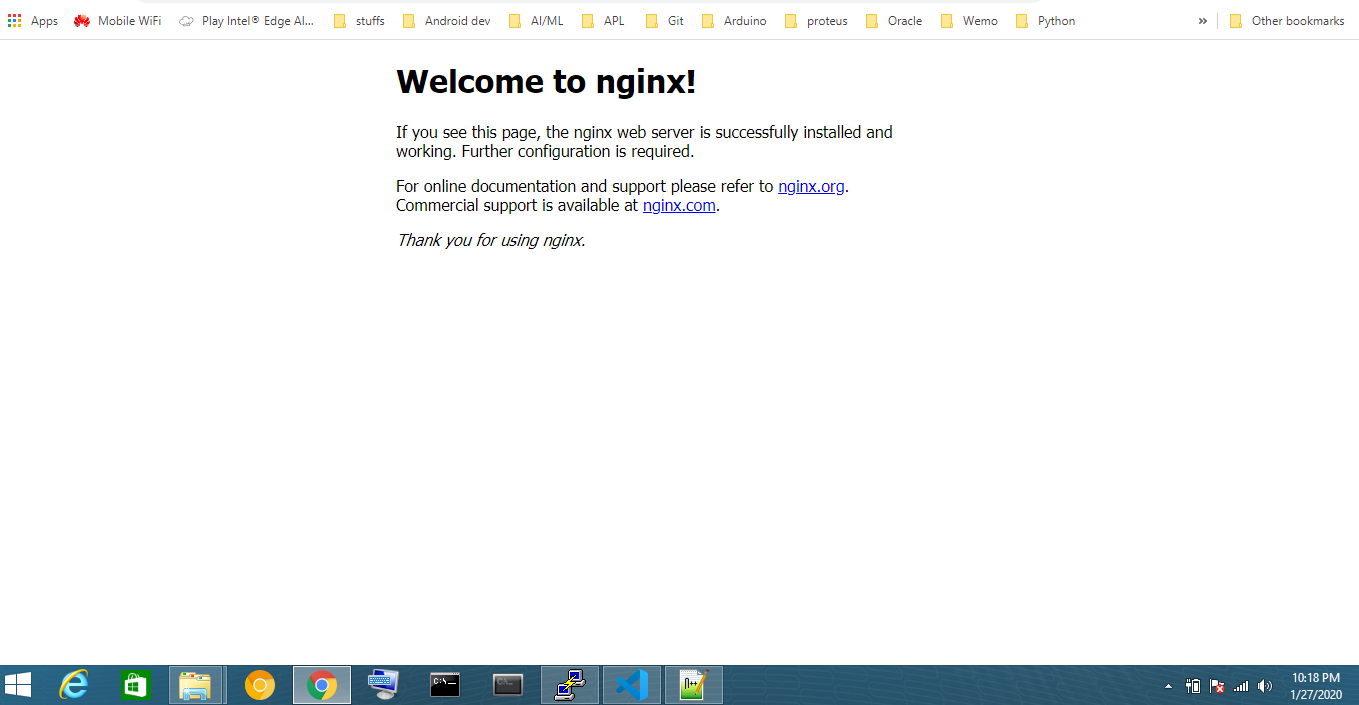This screenshot has width=1359, height=705.
Task: Open File Explorer from the taskbar
Action: (197, 685)
